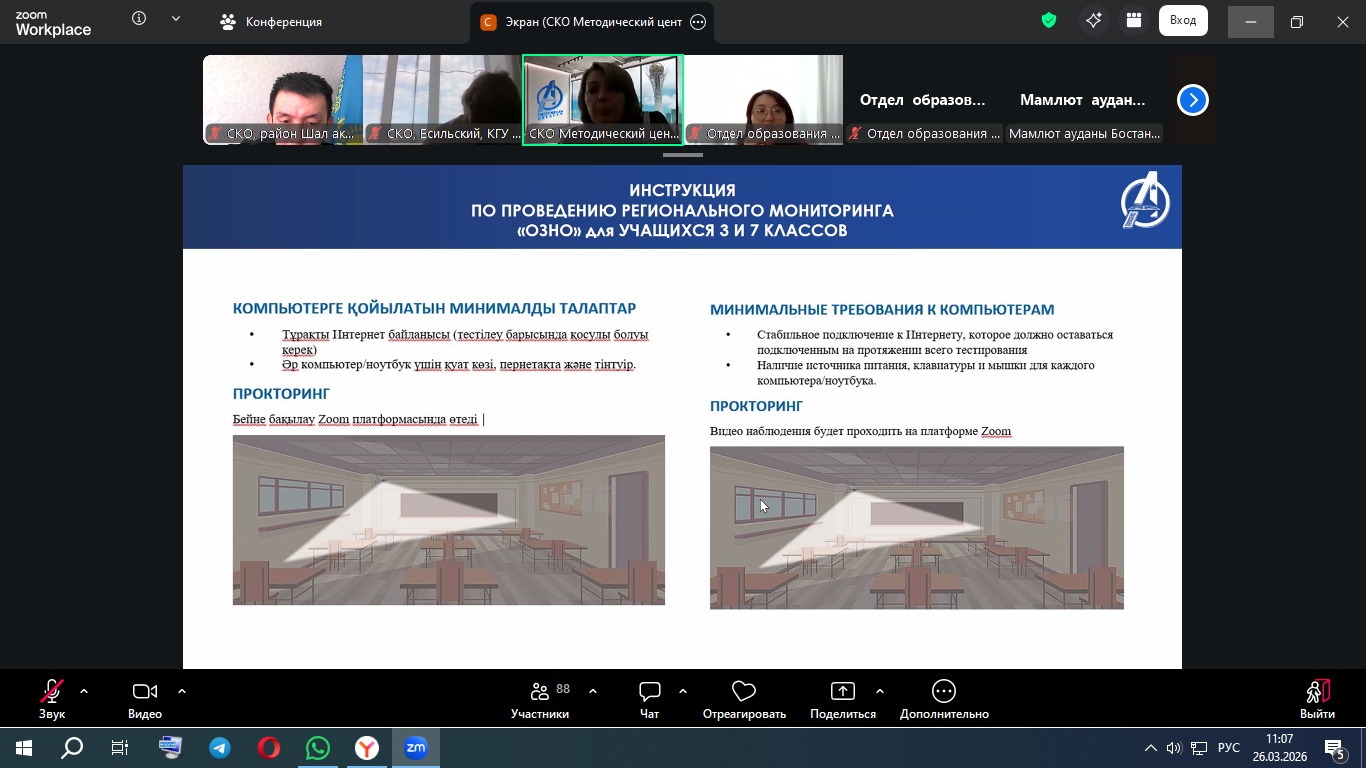Open dropdown chevron beside meeting info icon
The image size is (1366, 768).
(177, 19)
